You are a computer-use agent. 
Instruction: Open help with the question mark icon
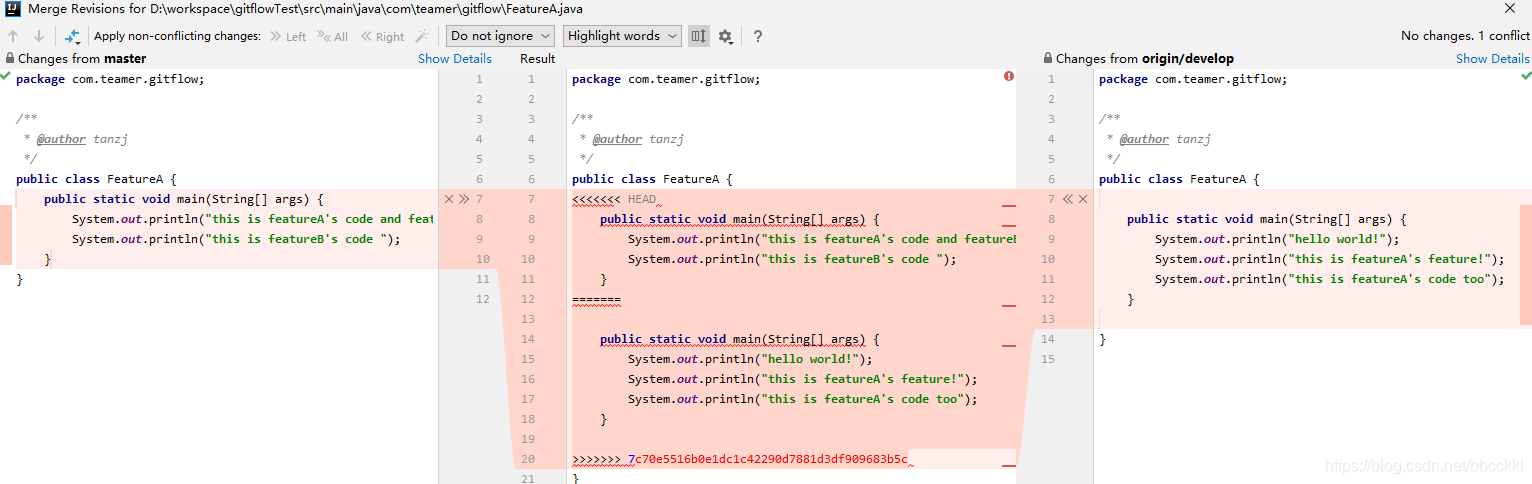tap(758, 36)
